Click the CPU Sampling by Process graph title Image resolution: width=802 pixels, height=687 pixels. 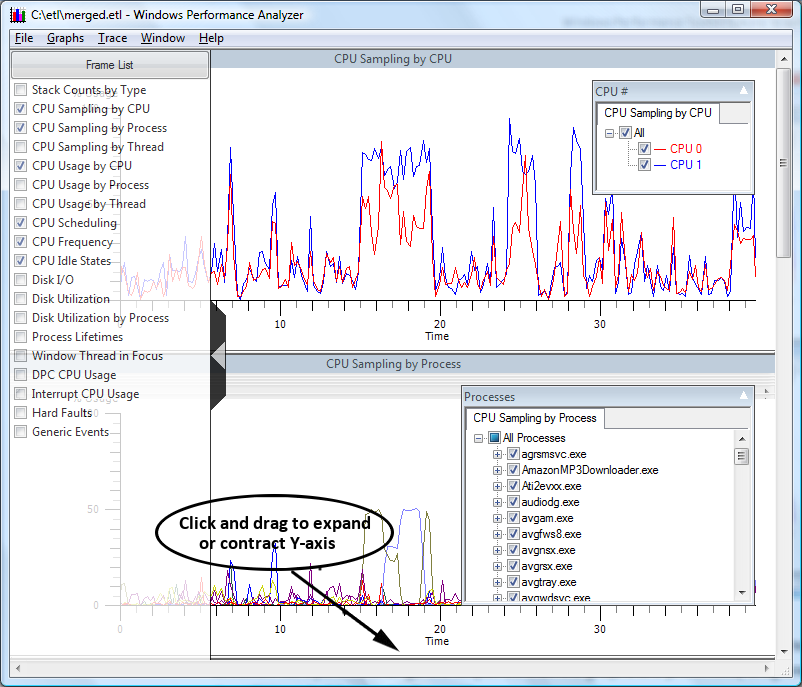click(393, 364)
